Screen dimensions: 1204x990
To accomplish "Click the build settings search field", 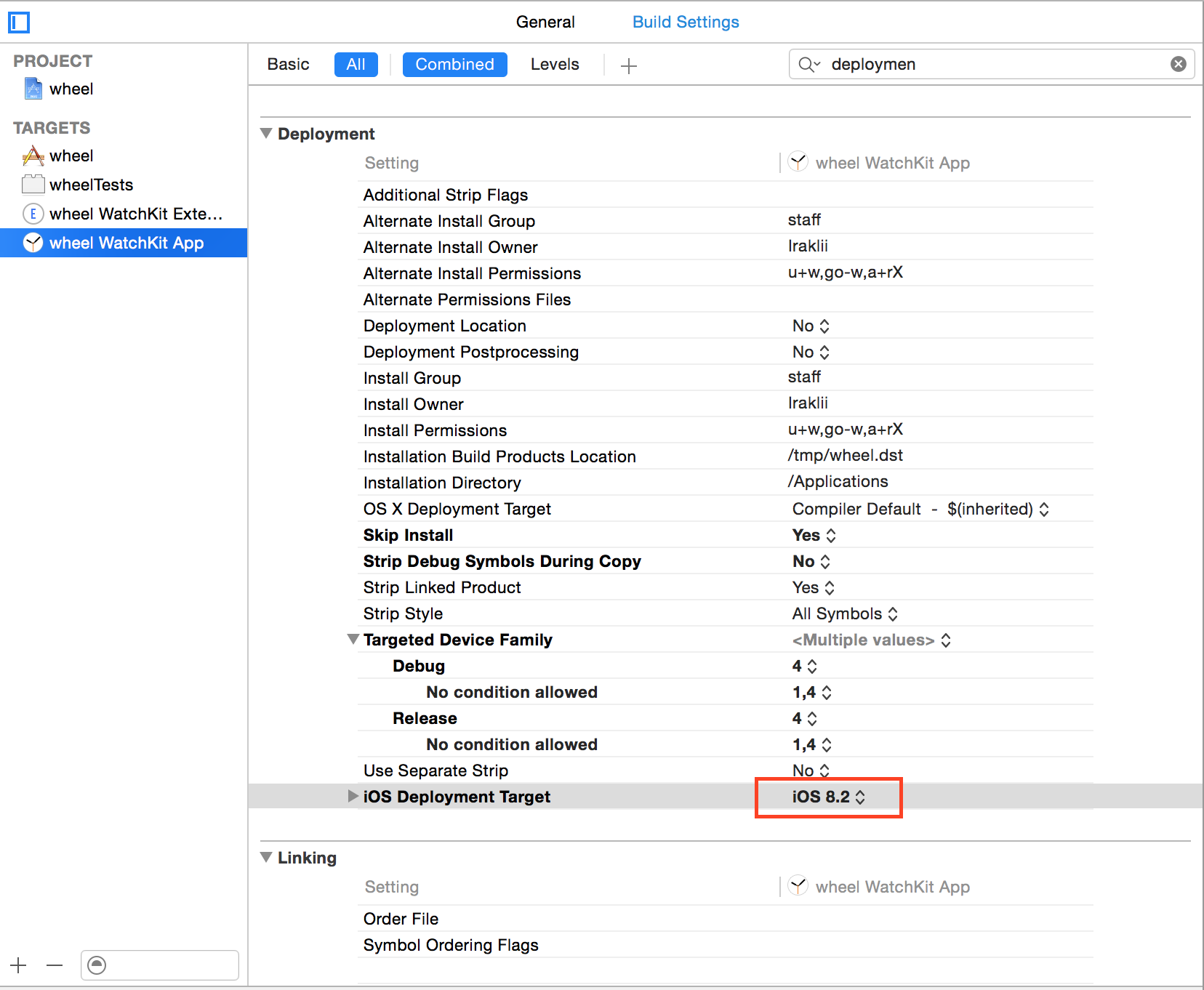I will point(992,64).
